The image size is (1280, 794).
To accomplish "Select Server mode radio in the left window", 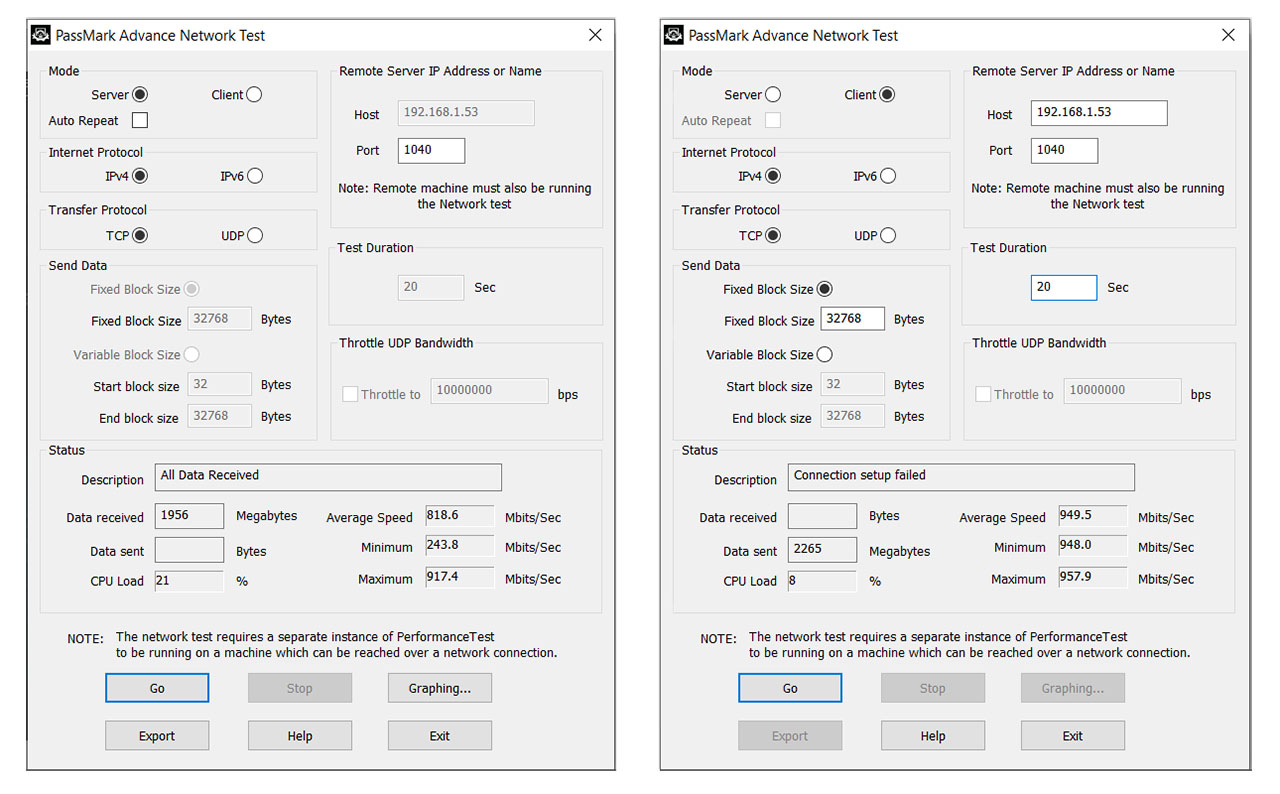I will pos(140,95).
